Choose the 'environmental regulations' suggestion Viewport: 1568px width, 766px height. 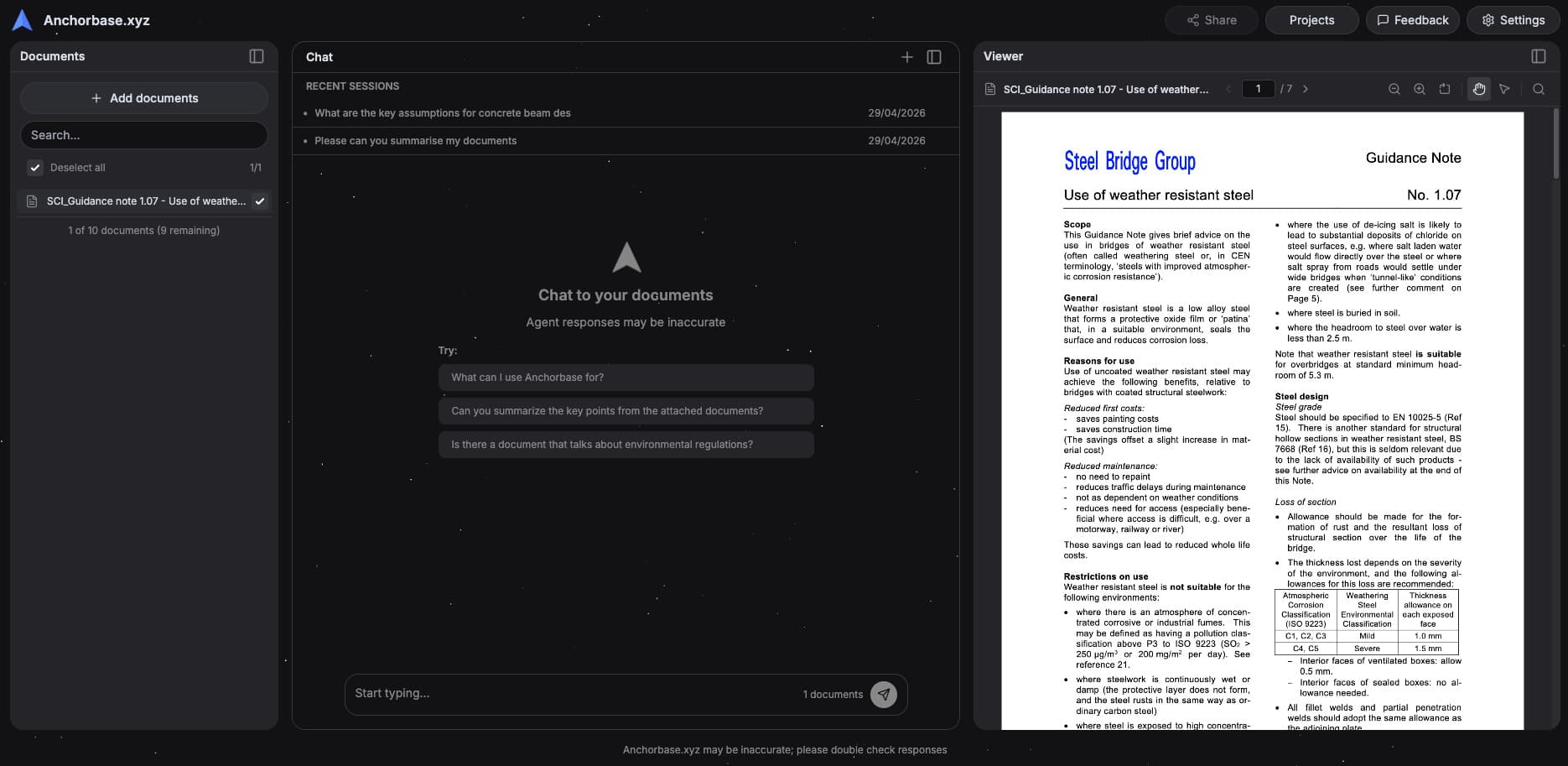pos(626,445)
